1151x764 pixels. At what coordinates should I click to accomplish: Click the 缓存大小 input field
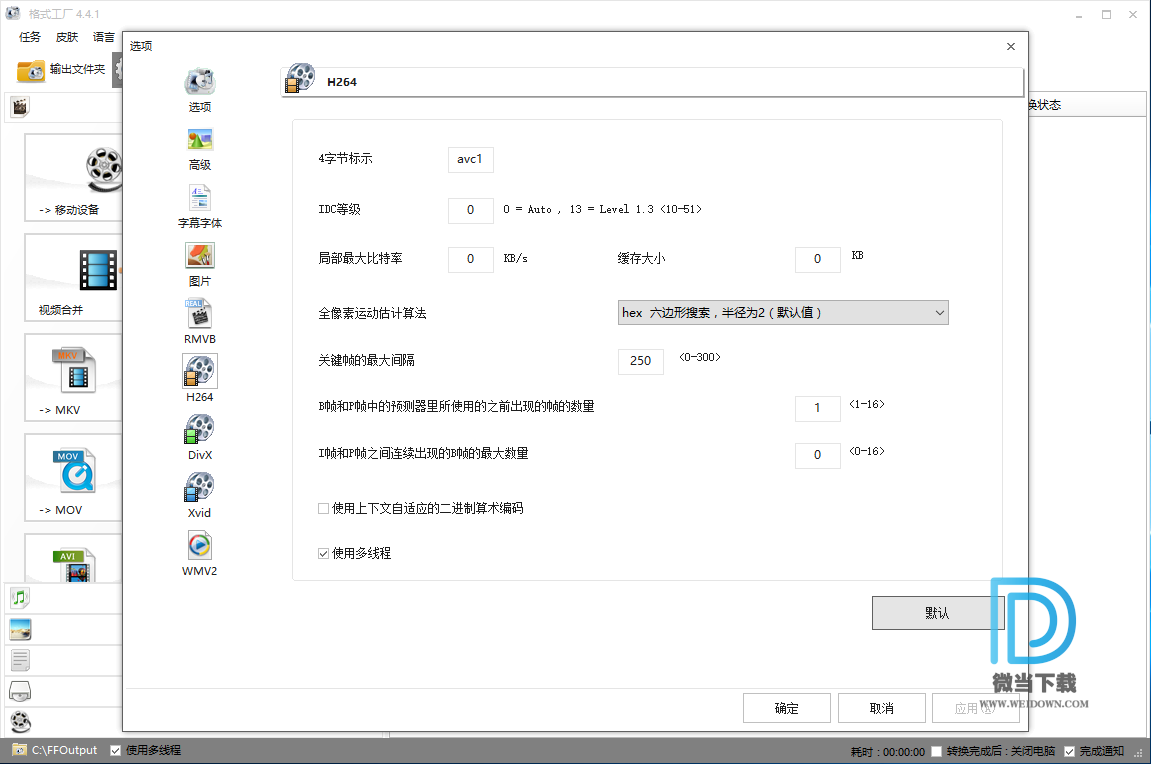[817, 260]
